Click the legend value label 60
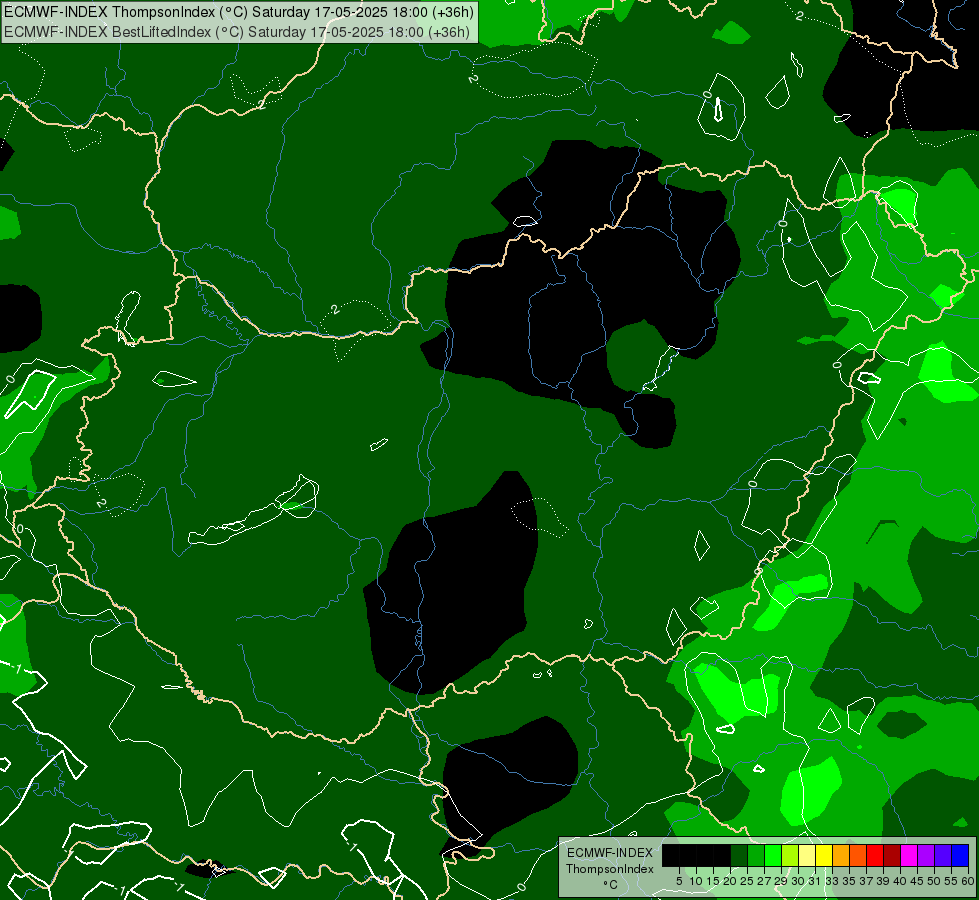The image size is (979, 900). (x=968, y=881)
